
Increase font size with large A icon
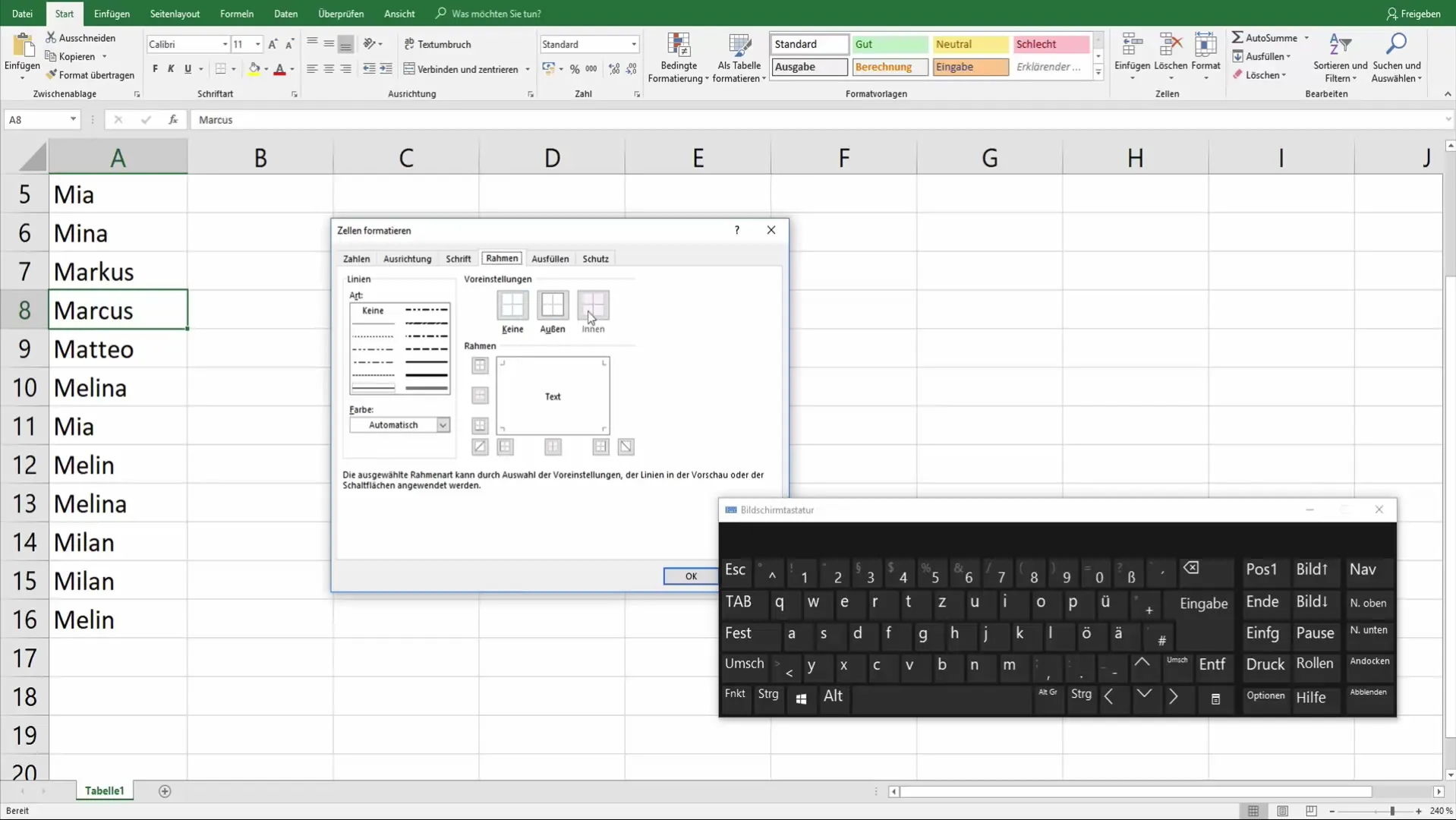tap(273, 44)
